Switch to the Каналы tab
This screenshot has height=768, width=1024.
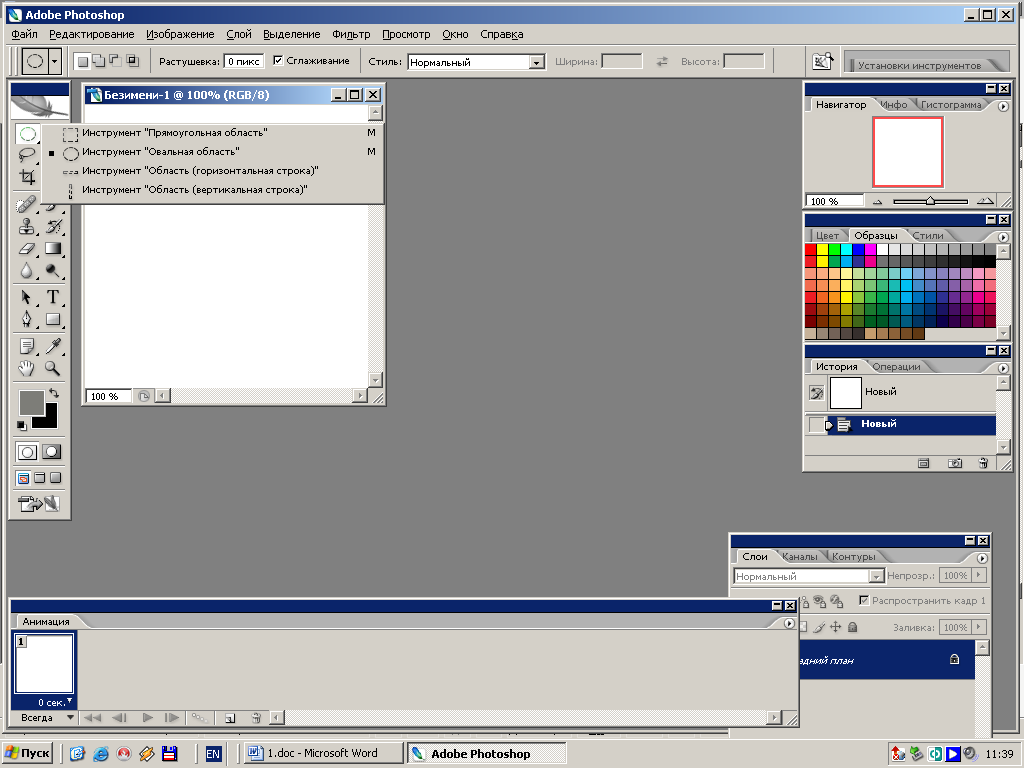tap(799, 556)
